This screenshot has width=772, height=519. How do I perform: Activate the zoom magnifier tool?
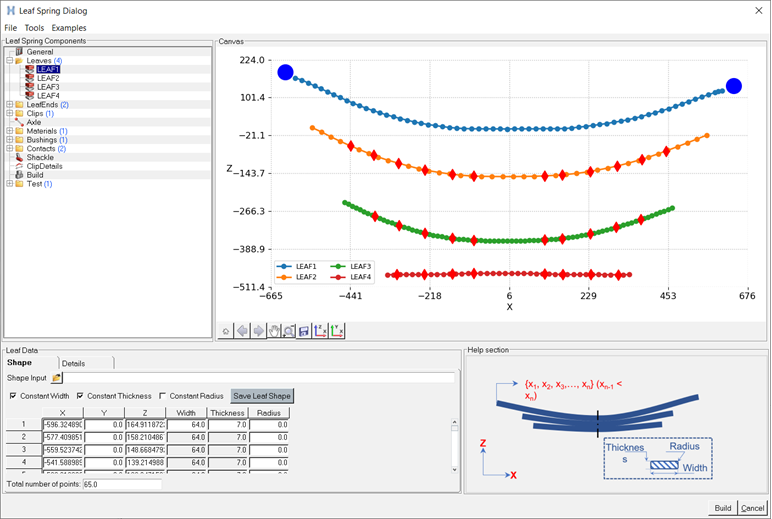[288, 331]
